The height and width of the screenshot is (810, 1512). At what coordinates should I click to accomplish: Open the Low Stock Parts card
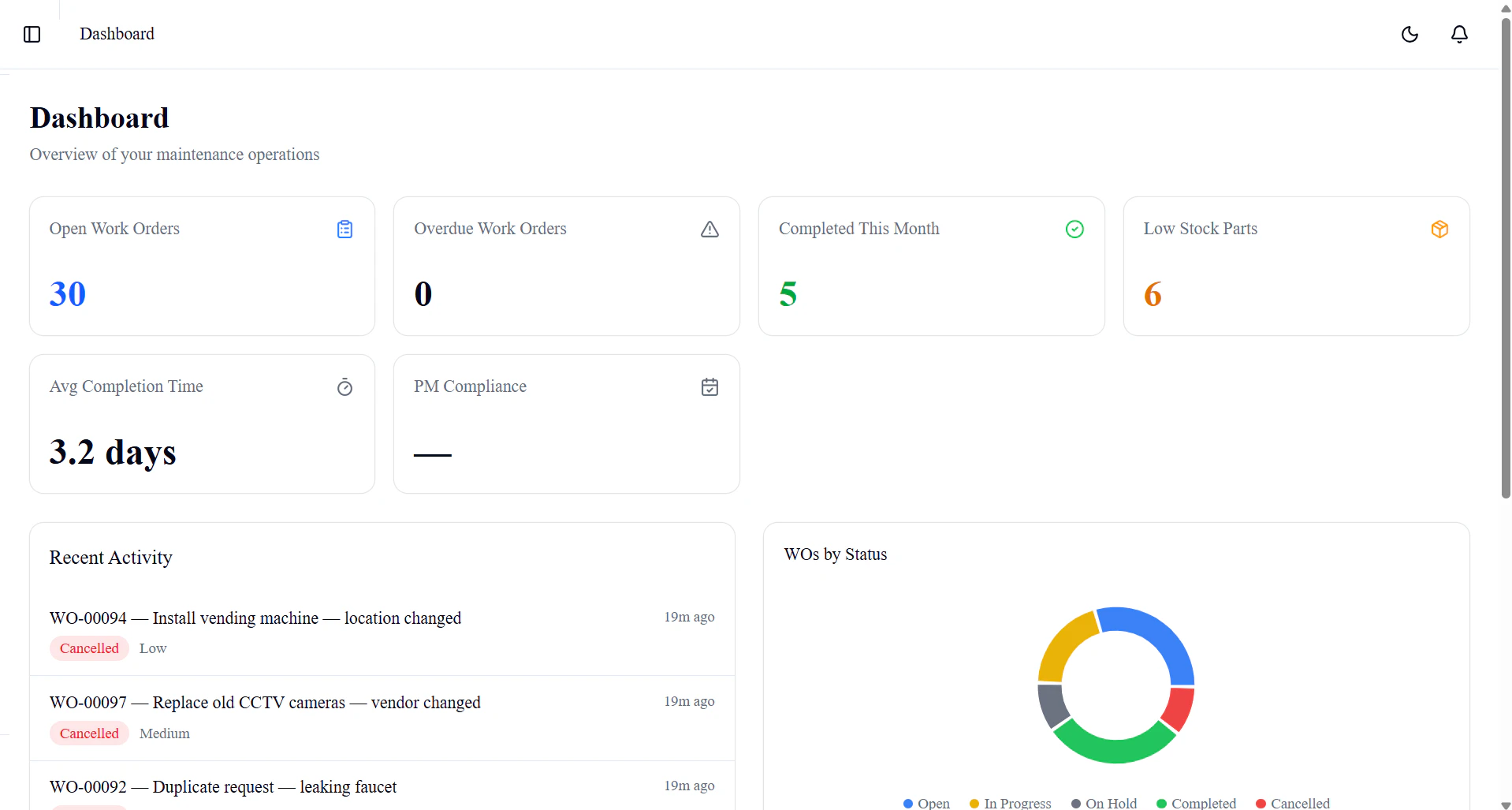pos(1296,267)
